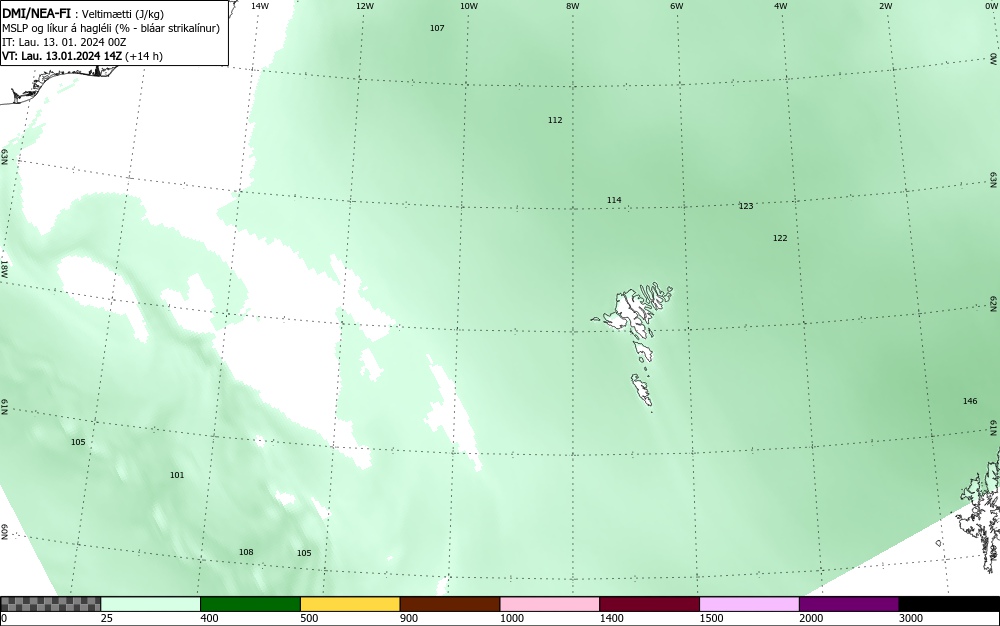Click the MSLP og líkur á hagléli line
This screenshot has width=1000, height=626.
(111, 28)
